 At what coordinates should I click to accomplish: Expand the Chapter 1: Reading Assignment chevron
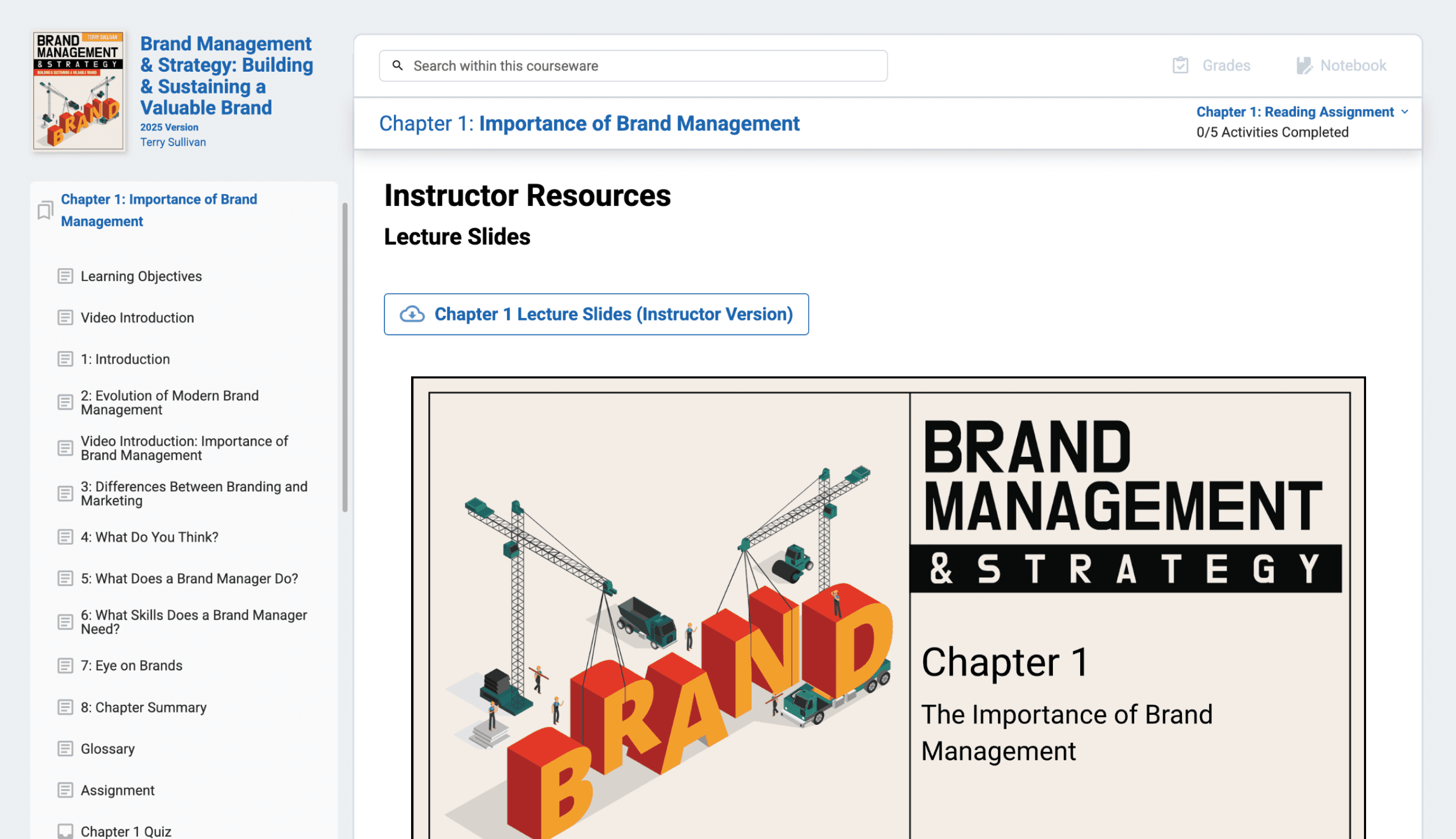click(1405, 112)
